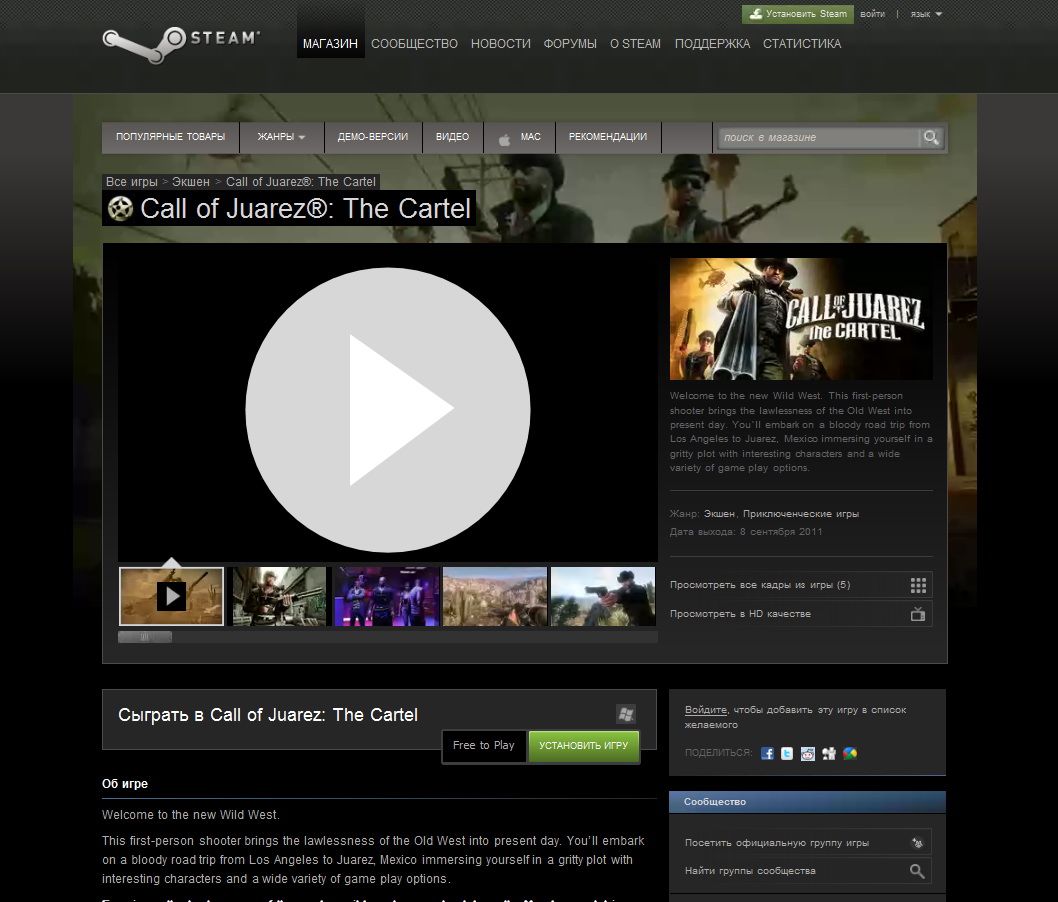
Task: Play the main trailer video
Action: point(388,410)
